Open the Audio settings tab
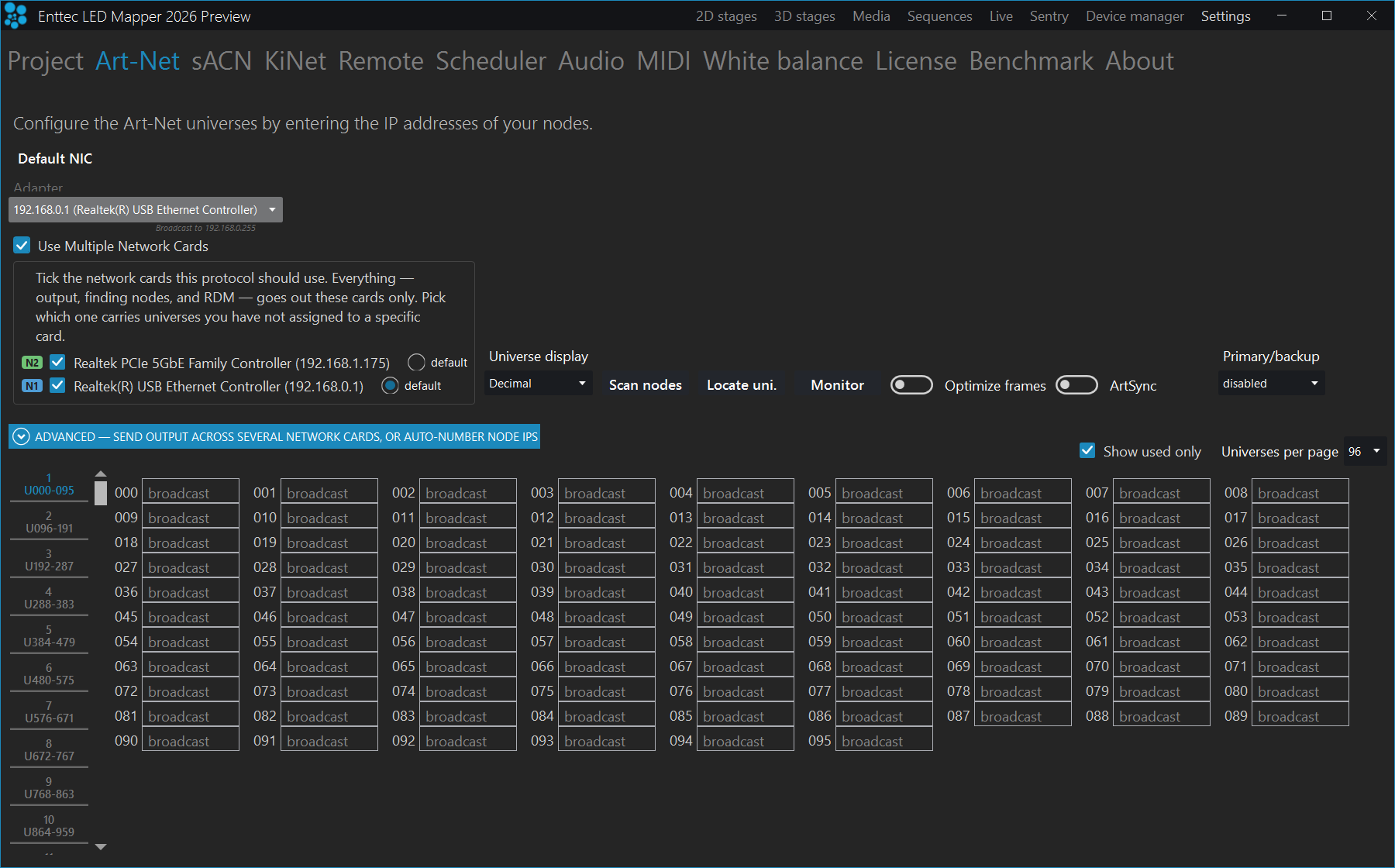 (x=591, y=61)
